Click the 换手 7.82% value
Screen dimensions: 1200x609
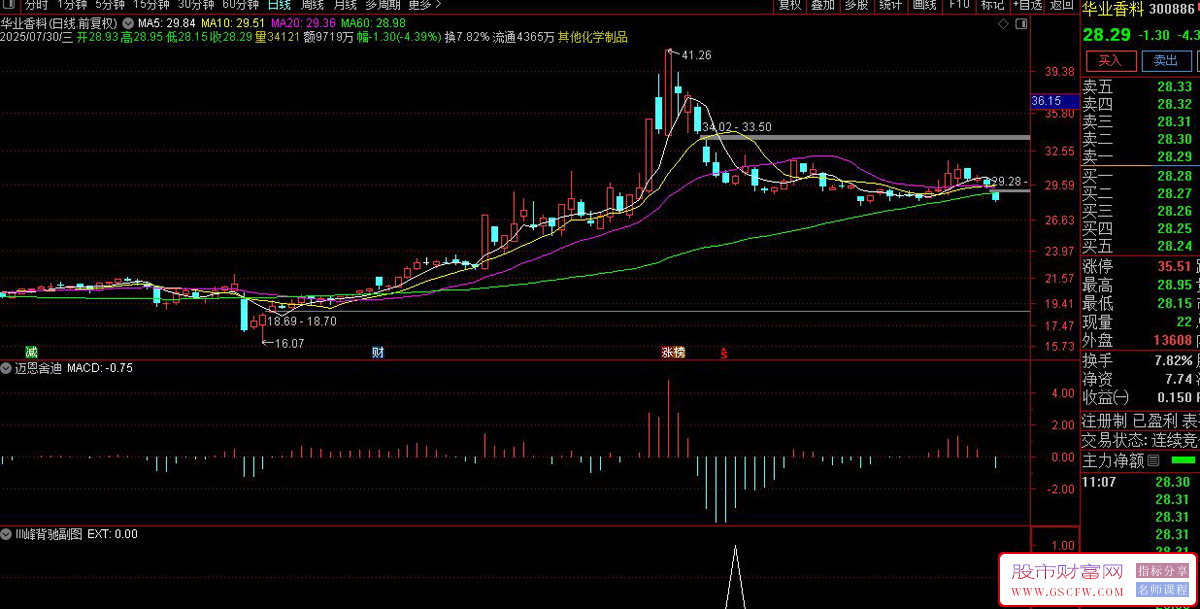1172,360
